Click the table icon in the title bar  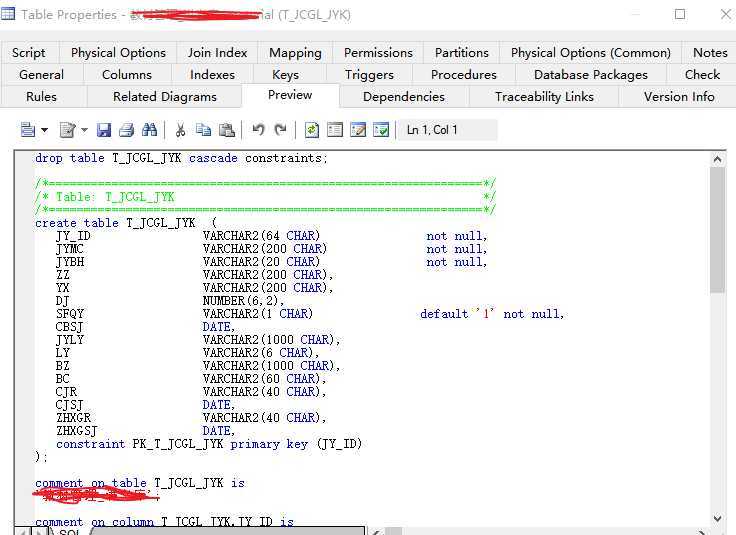pos(8,14)
